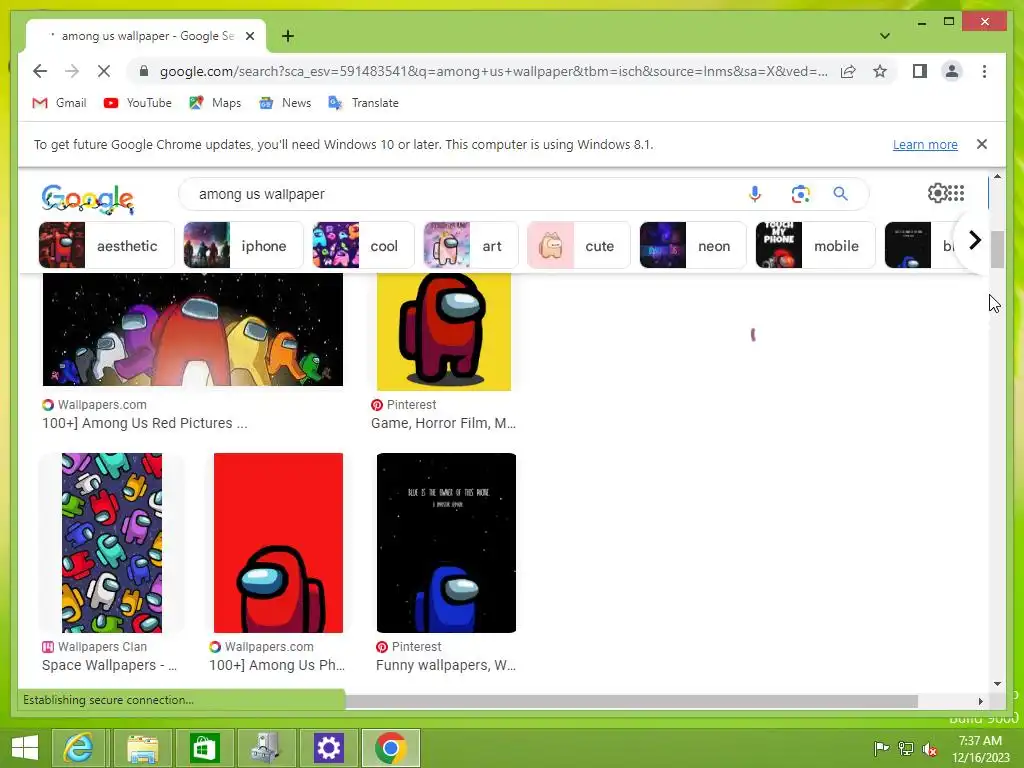Open red crewmate on red background image

click(x=278, y=543)
